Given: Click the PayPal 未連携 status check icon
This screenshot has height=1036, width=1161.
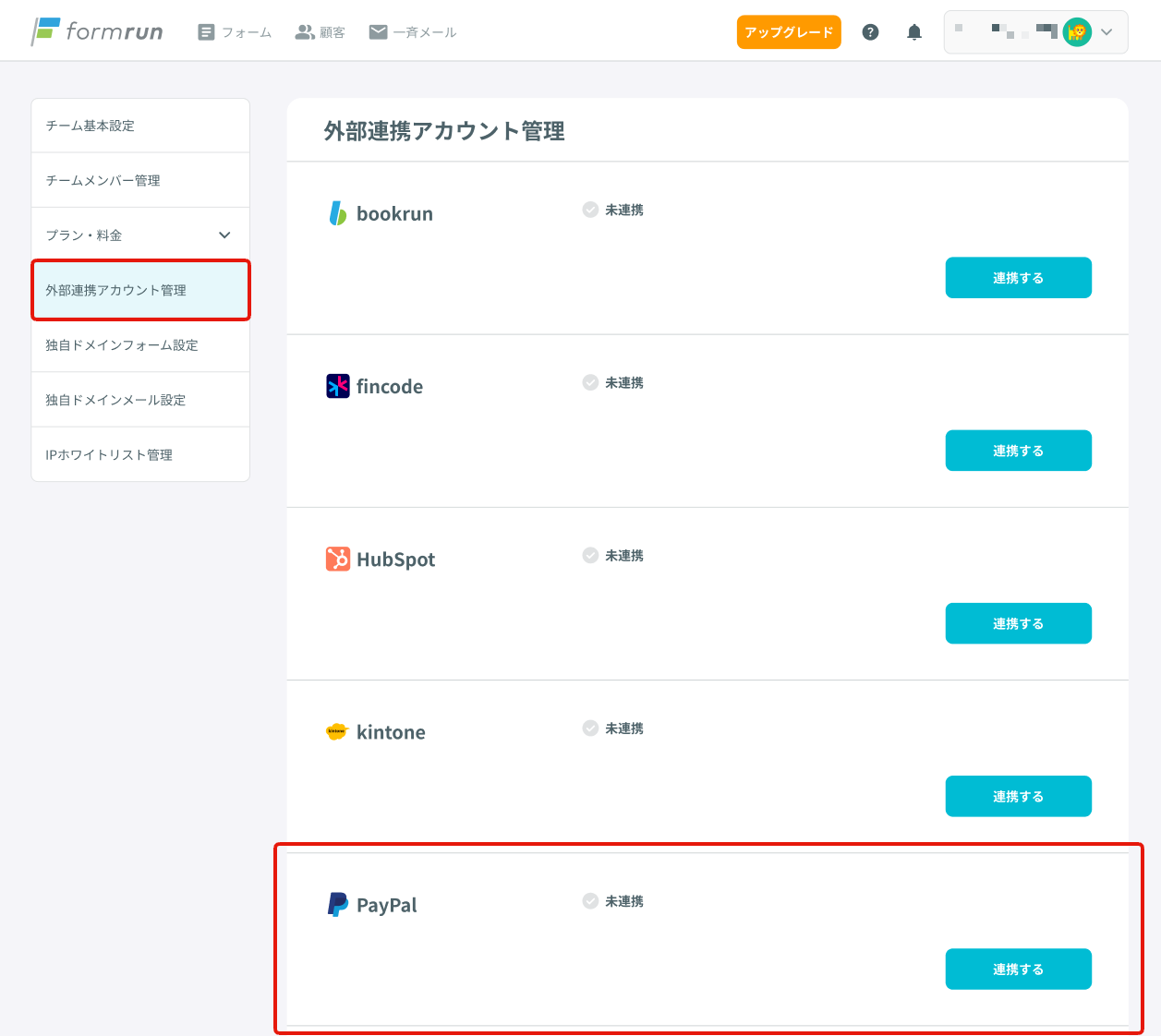Looking at the screenshot, I should point(590,900).
